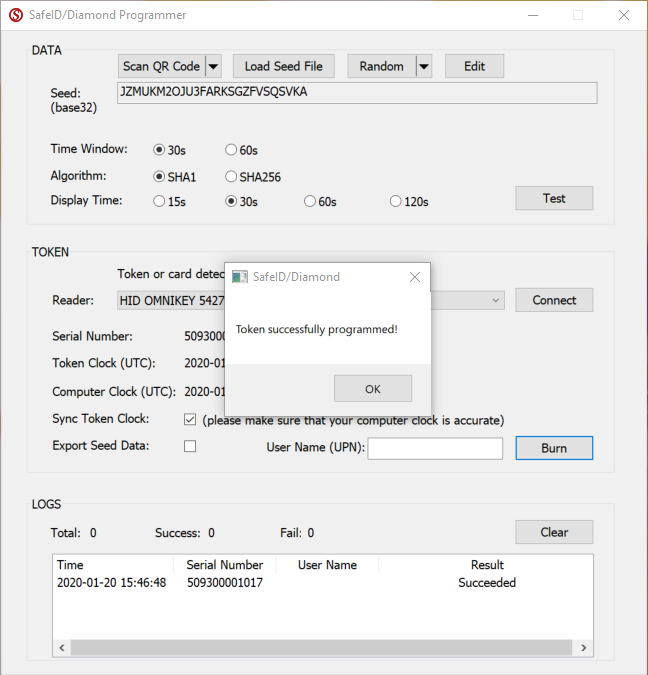Close the SafeID/Diamond popup dialog

414,277
